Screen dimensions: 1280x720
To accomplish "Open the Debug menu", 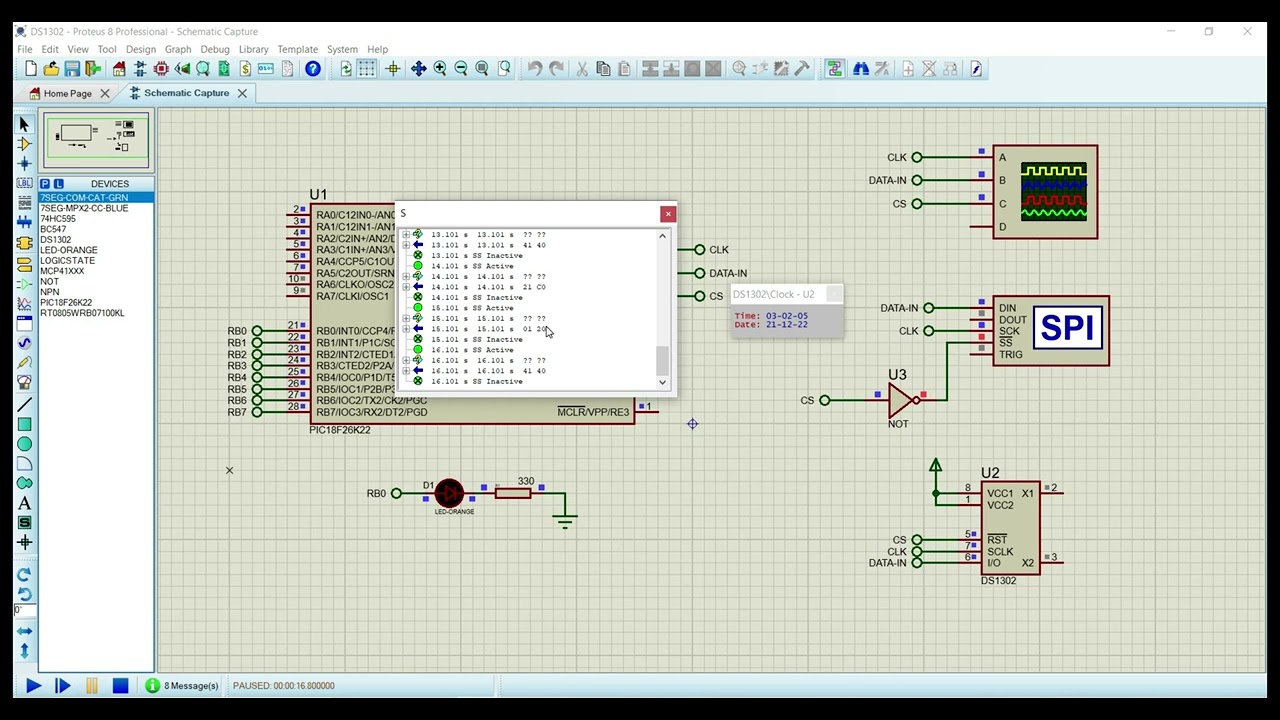I will pyautogui.click(x=215, y=49).
